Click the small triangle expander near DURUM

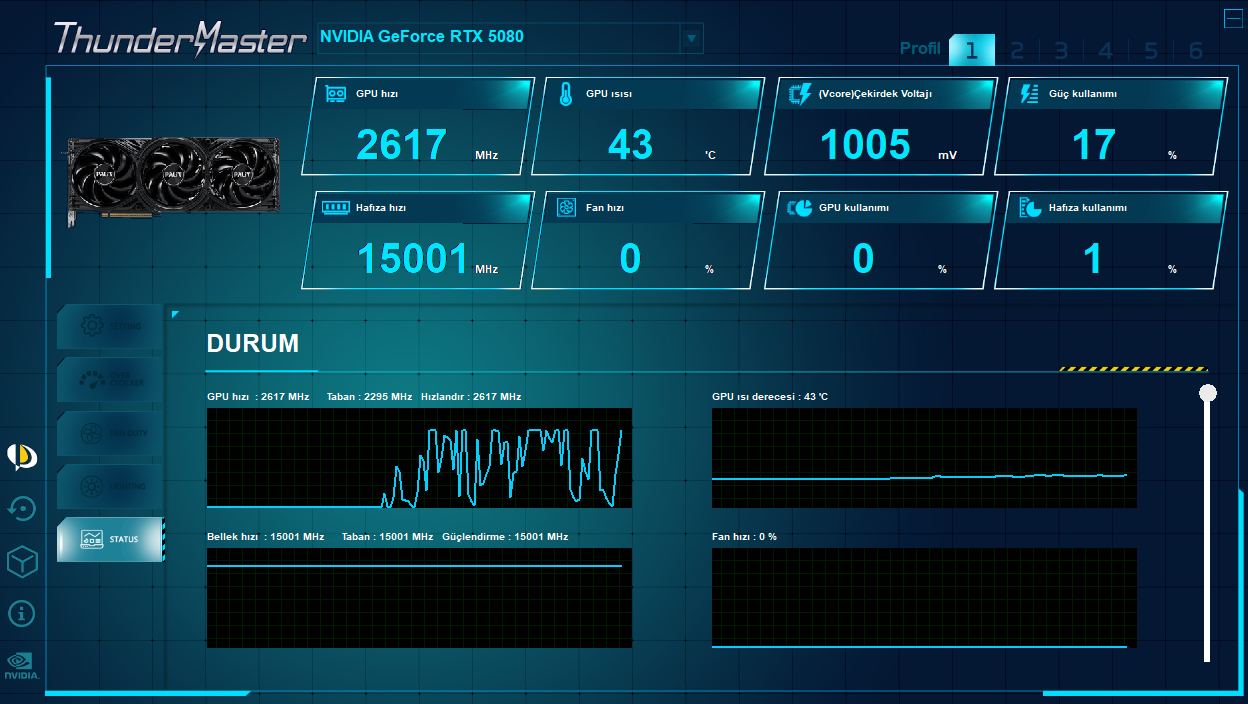click(176, 315)
